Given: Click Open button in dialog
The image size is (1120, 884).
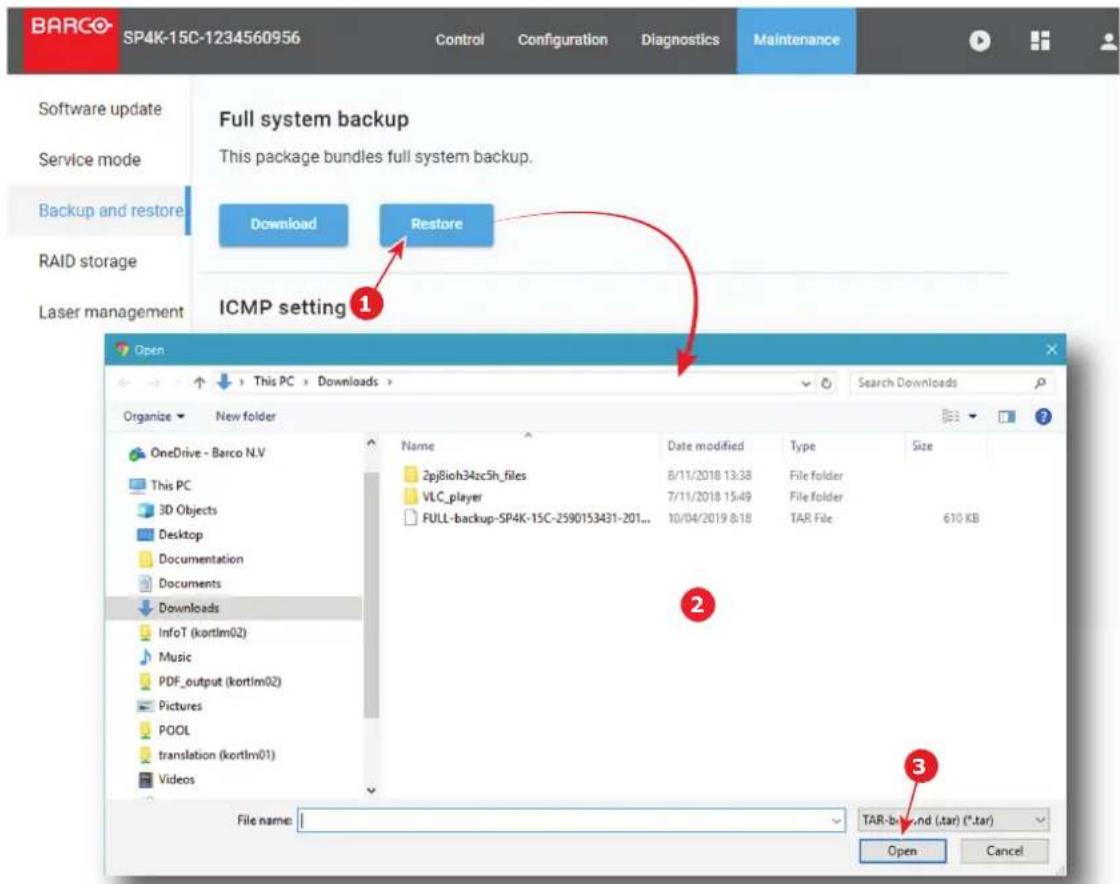Looking at the screenshot, I should click(x=902, y=851).
